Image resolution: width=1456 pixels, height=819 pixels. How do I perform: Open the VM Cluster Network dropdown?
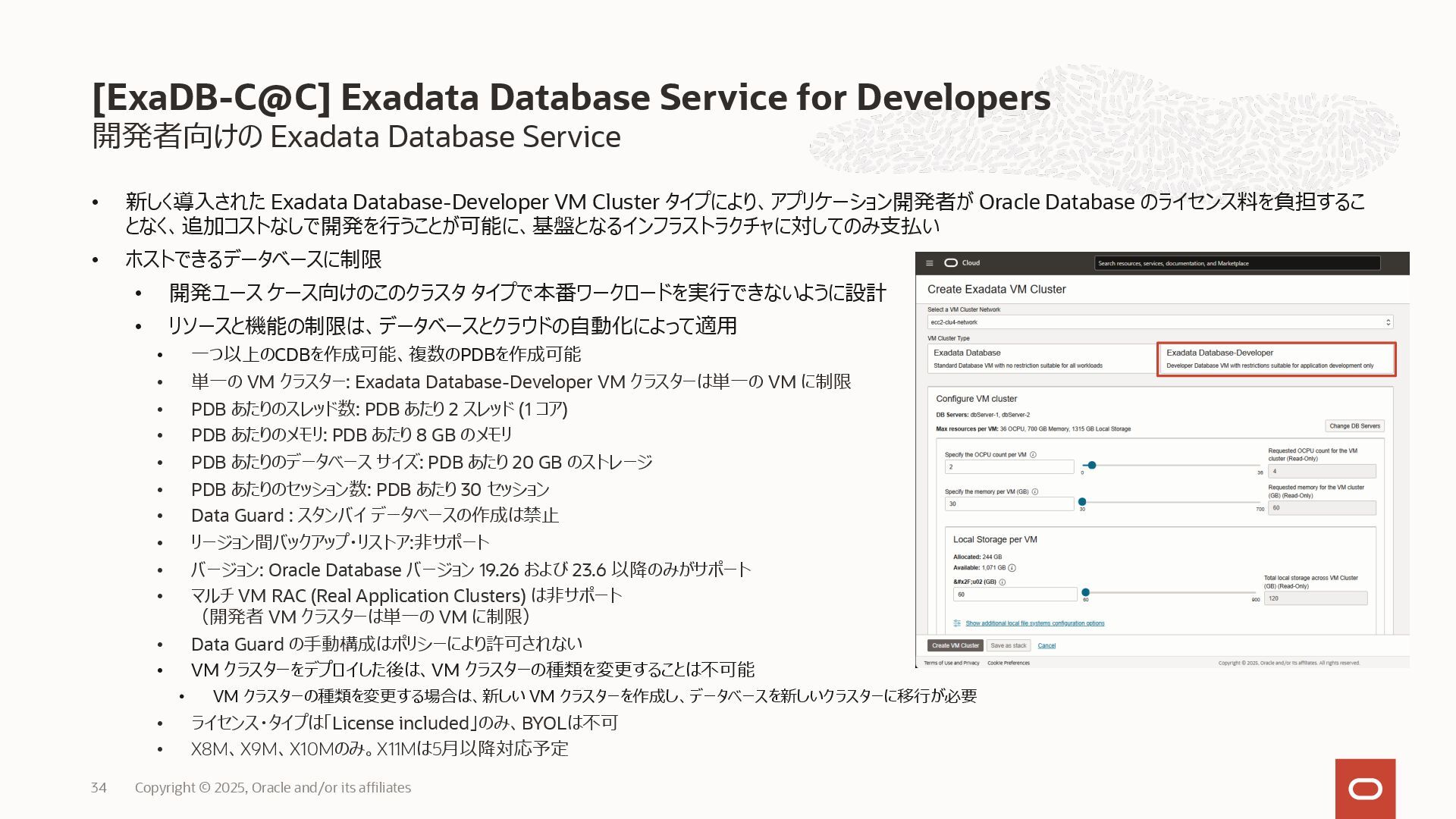tap(1160, 322)
